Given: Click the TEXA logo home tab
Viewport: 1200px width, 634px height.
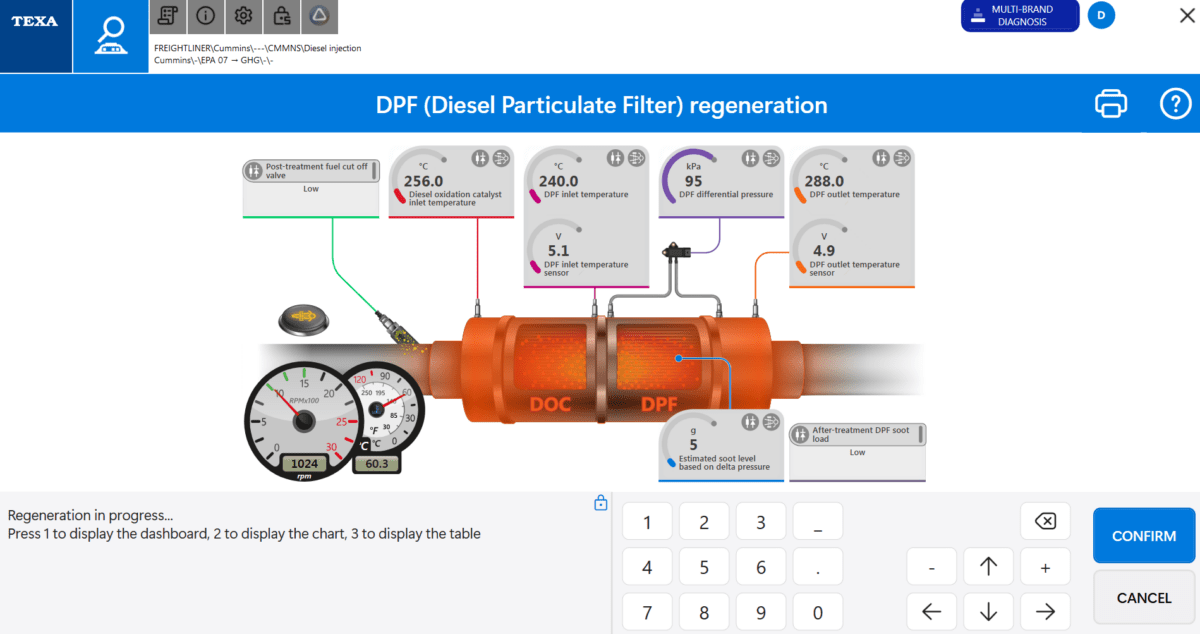Looking at the screenshot, I should (x=36, y=36).
